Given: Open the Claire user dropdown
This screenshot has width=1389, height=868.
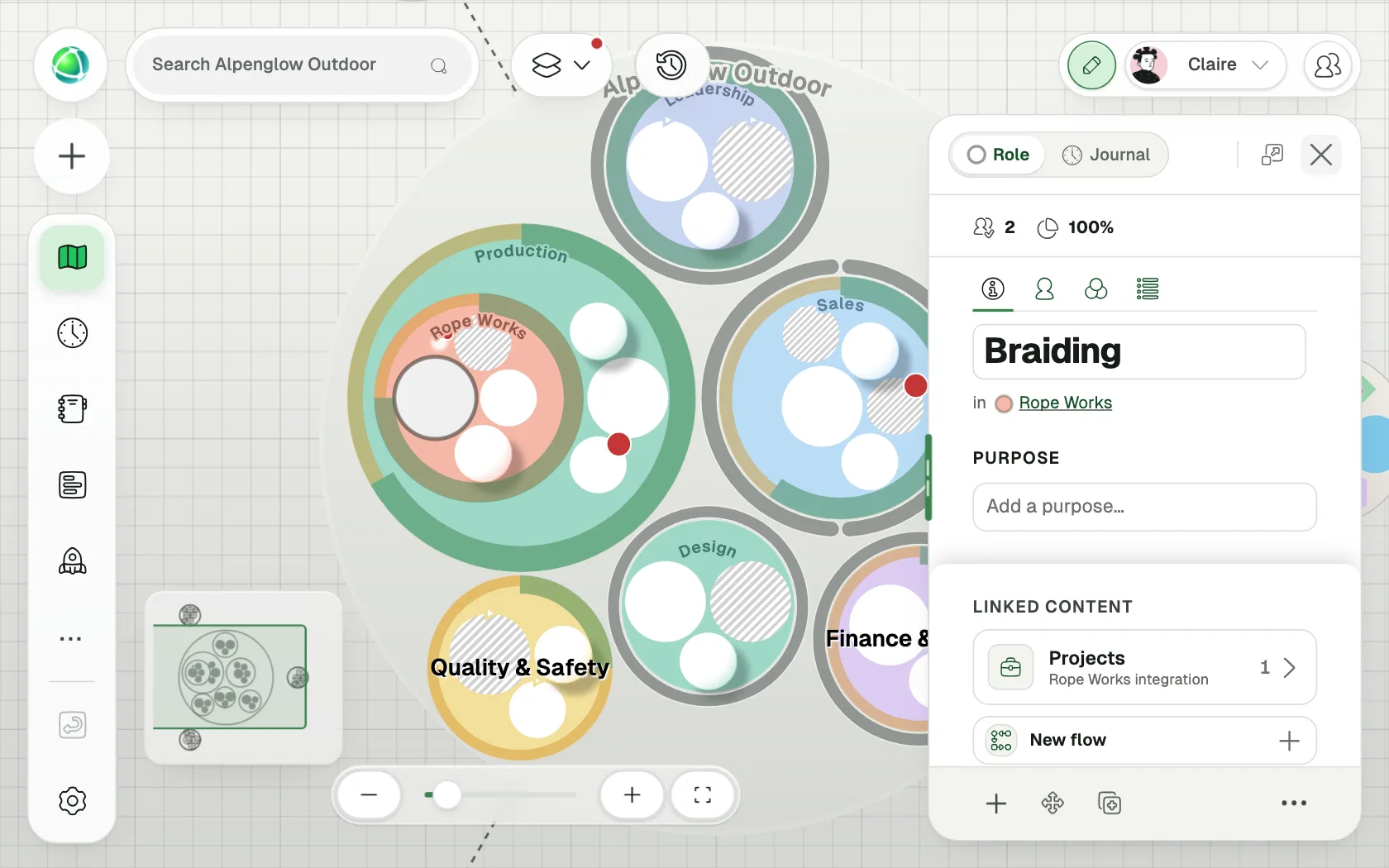Looking at the screenshot, I should click(1205, 64).
